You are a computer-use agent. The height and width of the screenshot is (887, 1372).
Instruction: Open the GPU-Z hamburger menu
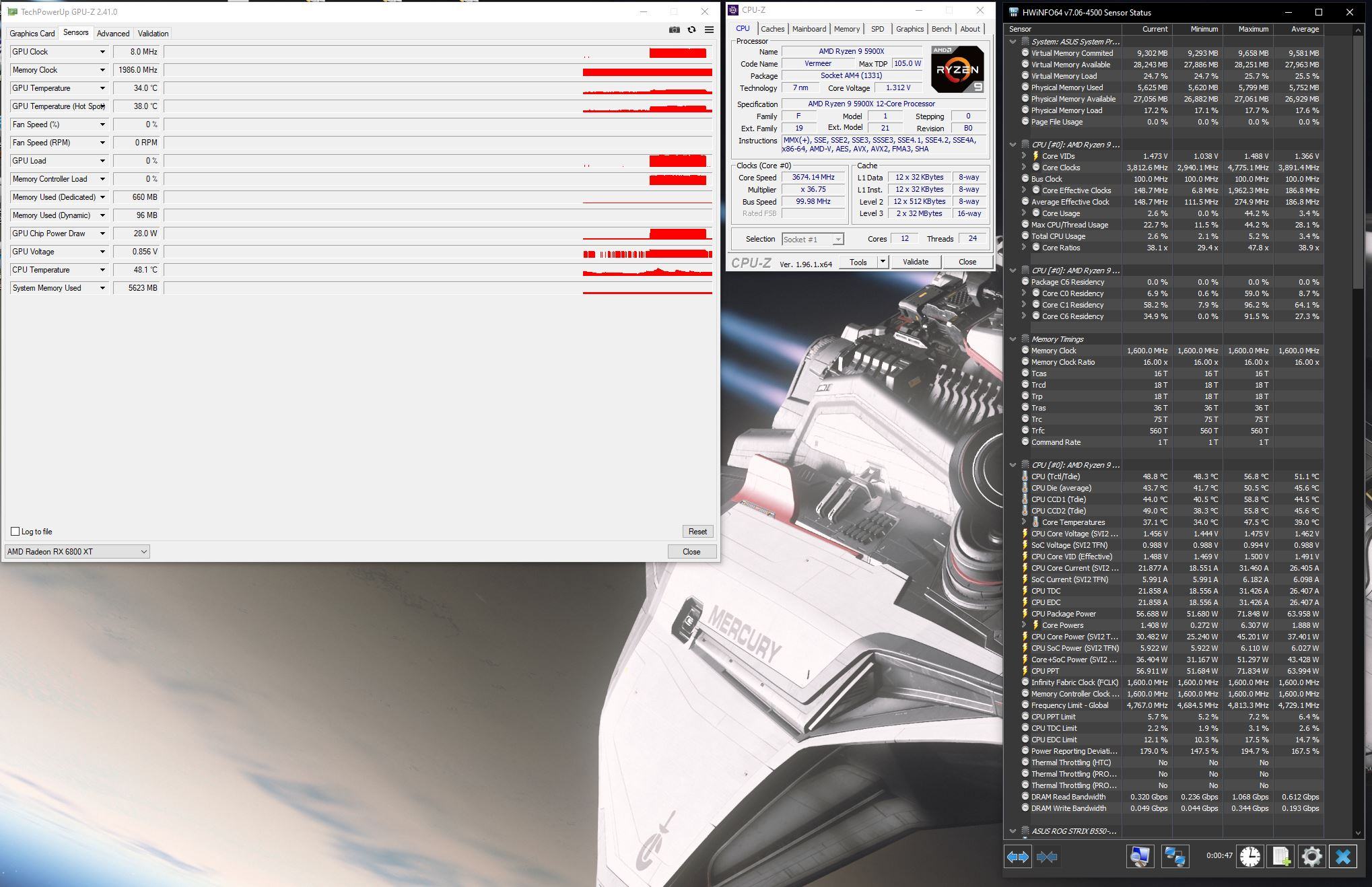click(x=709, y=30)
